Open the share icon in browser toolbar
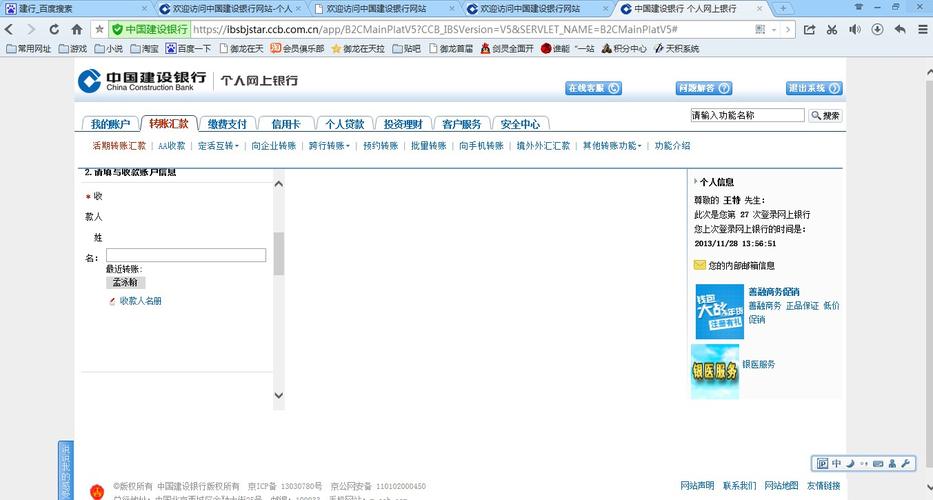 coord(809,29)
